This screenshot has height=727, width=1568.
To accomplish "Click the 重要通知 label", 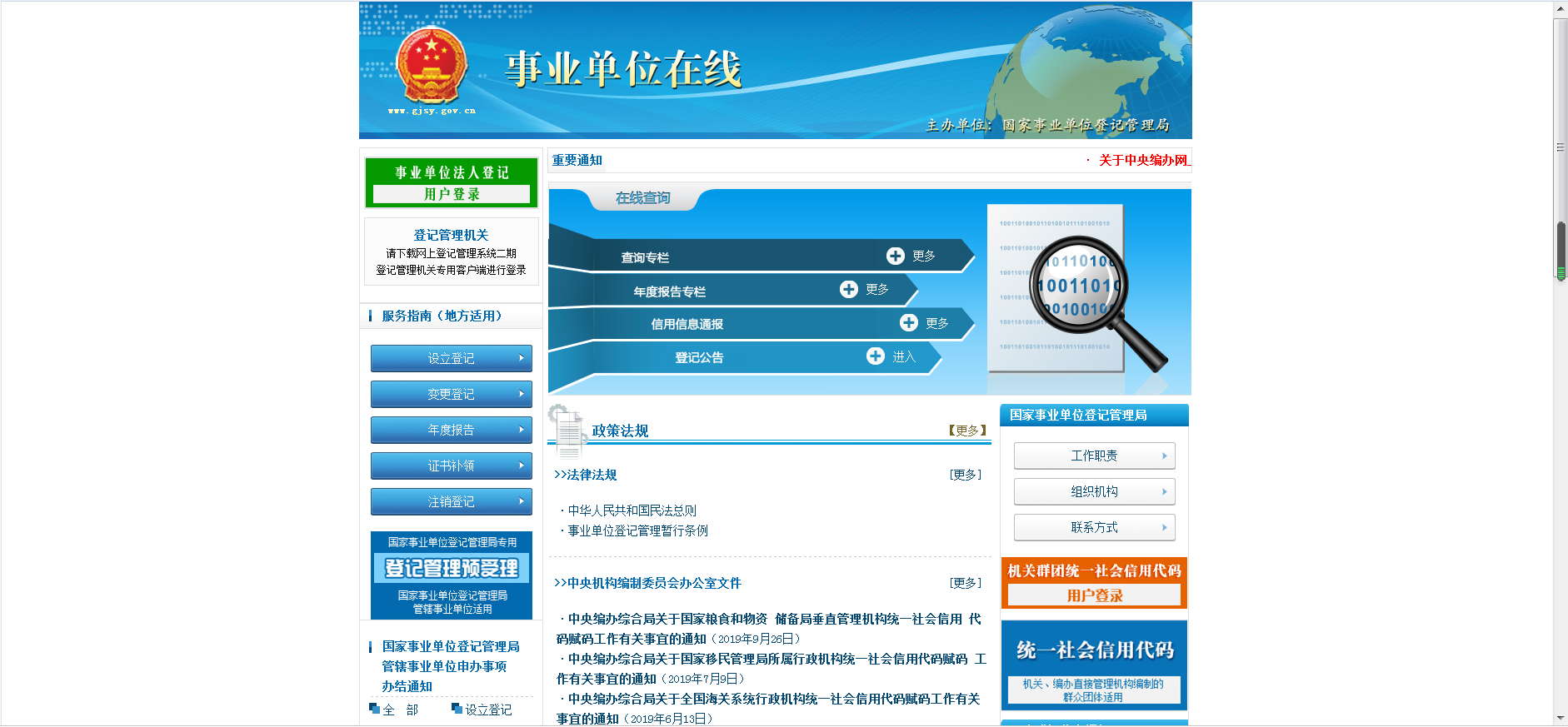I will click(x=577, y=160).
